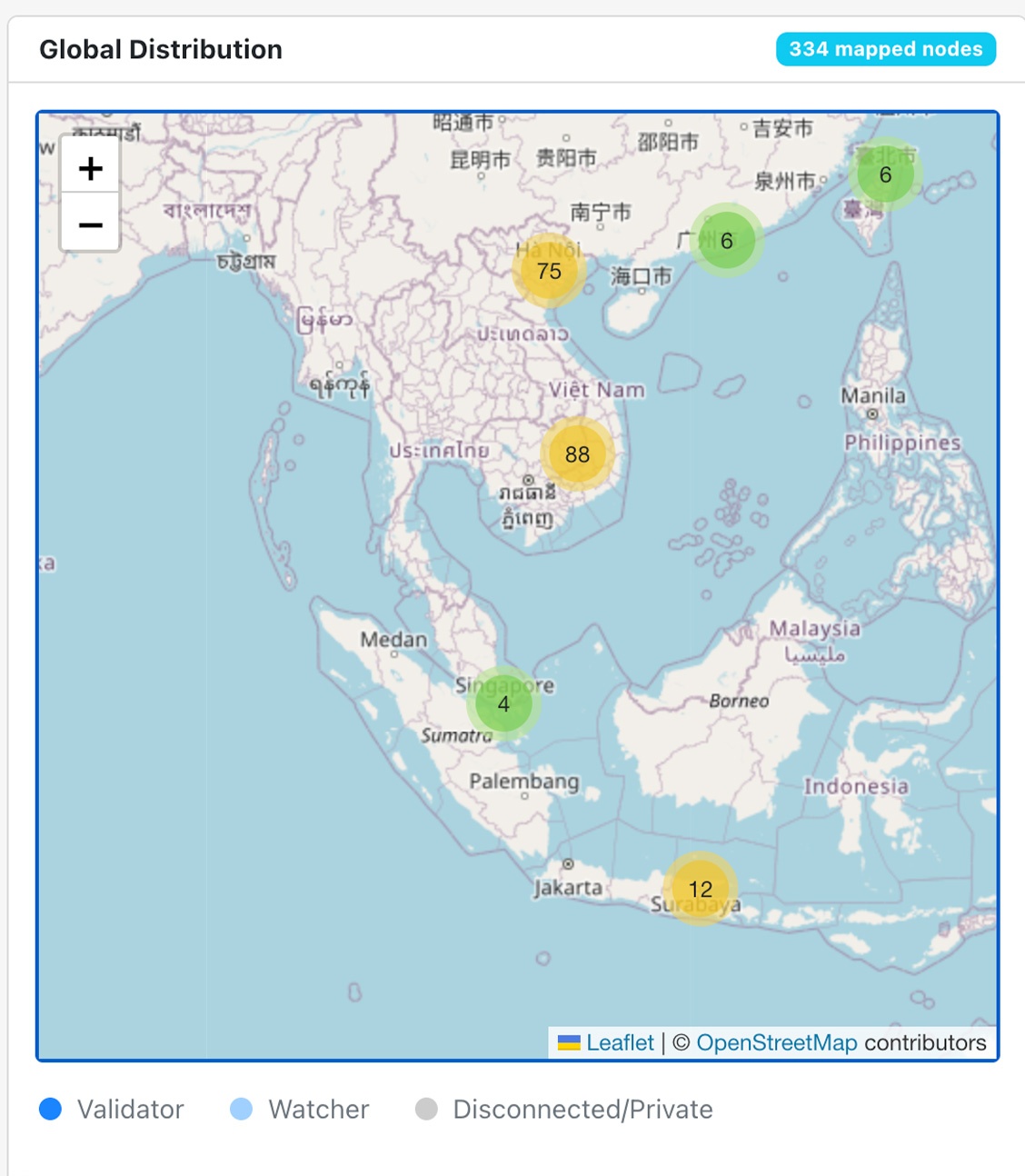This screenshot has width=1025, height=1176.
Task: Click the Philippines label on the map
Action: click(902, 443)
